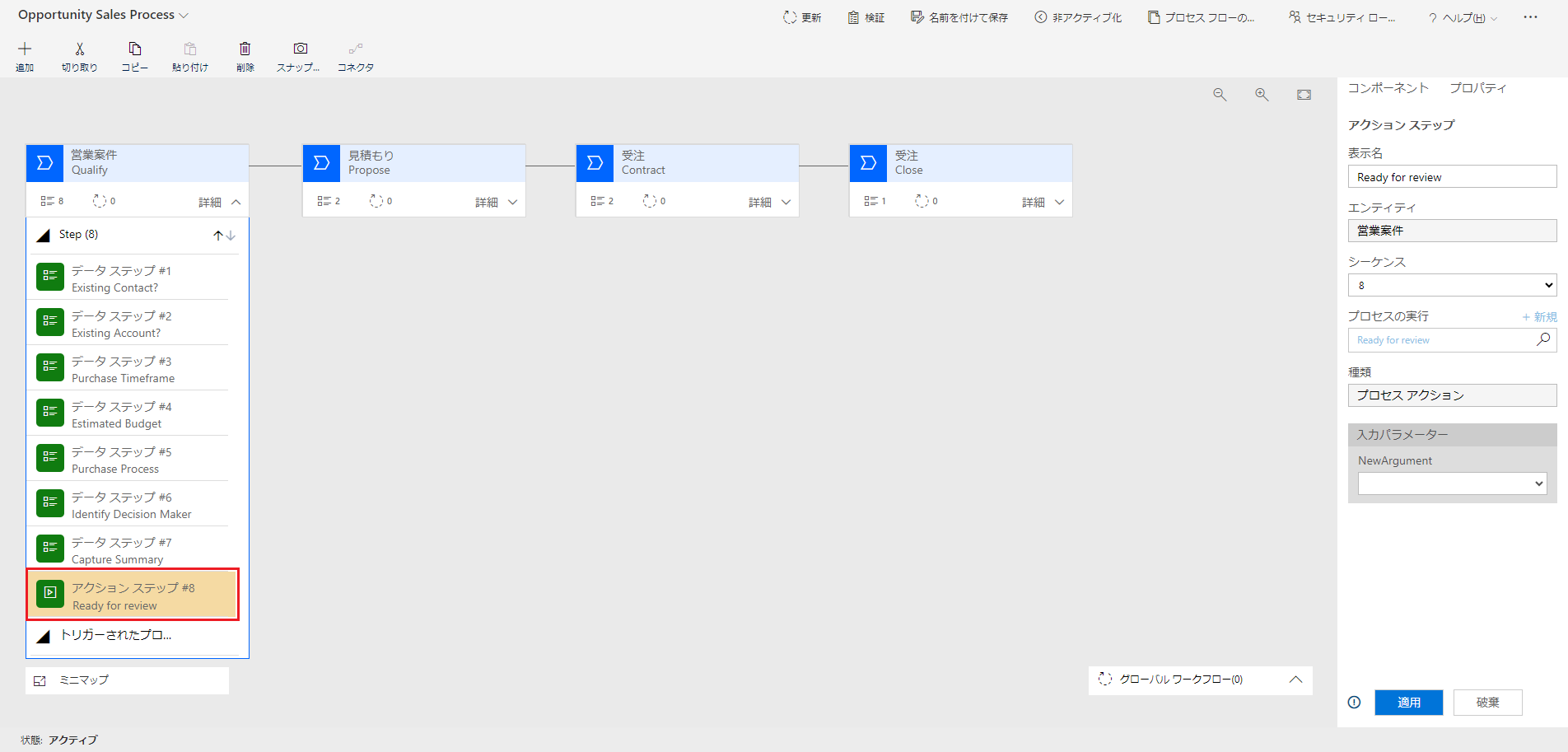The image size is (1568, 752).
Task: Click the コピー (Copy) icon
Action: (135, 49)
